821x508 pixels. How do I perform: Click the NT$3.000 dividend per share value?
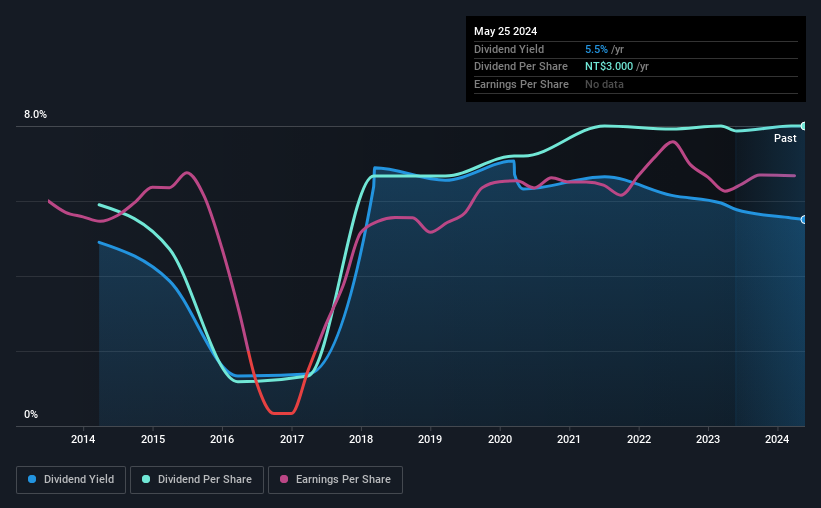[609, 67]
